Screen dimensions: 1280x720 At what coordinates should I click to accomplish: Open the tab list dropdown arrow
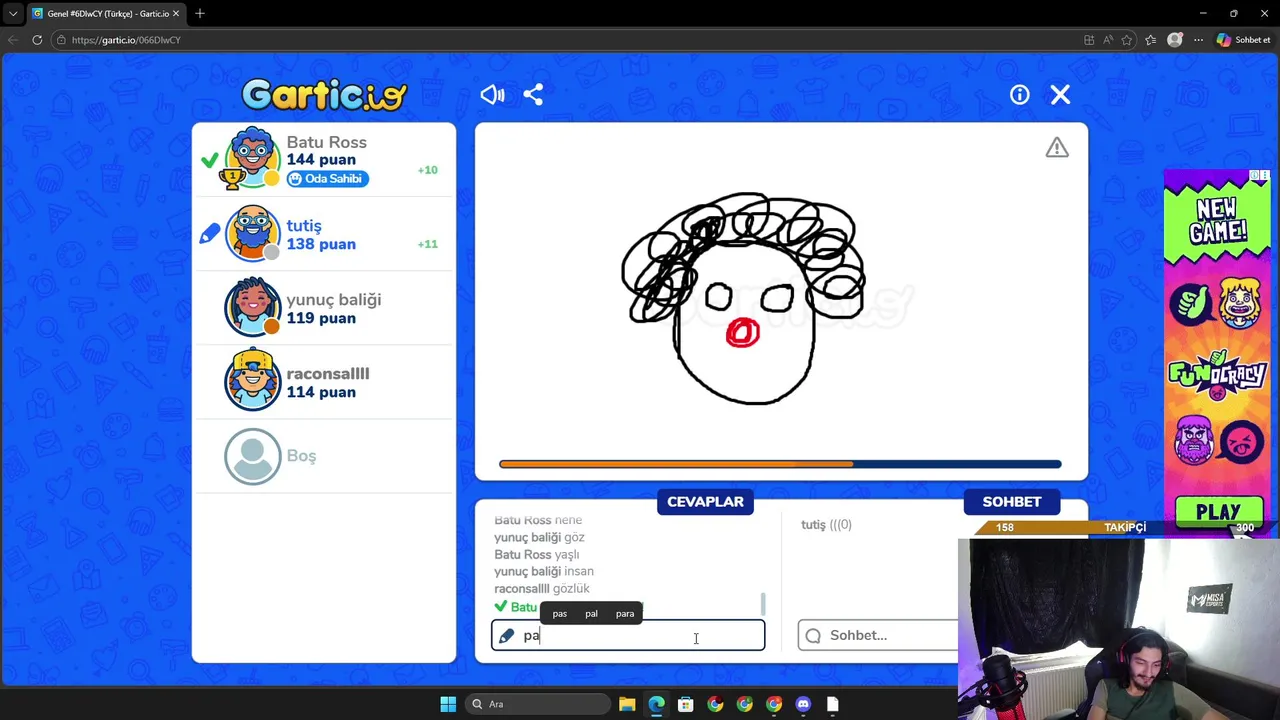click(12, 14)
